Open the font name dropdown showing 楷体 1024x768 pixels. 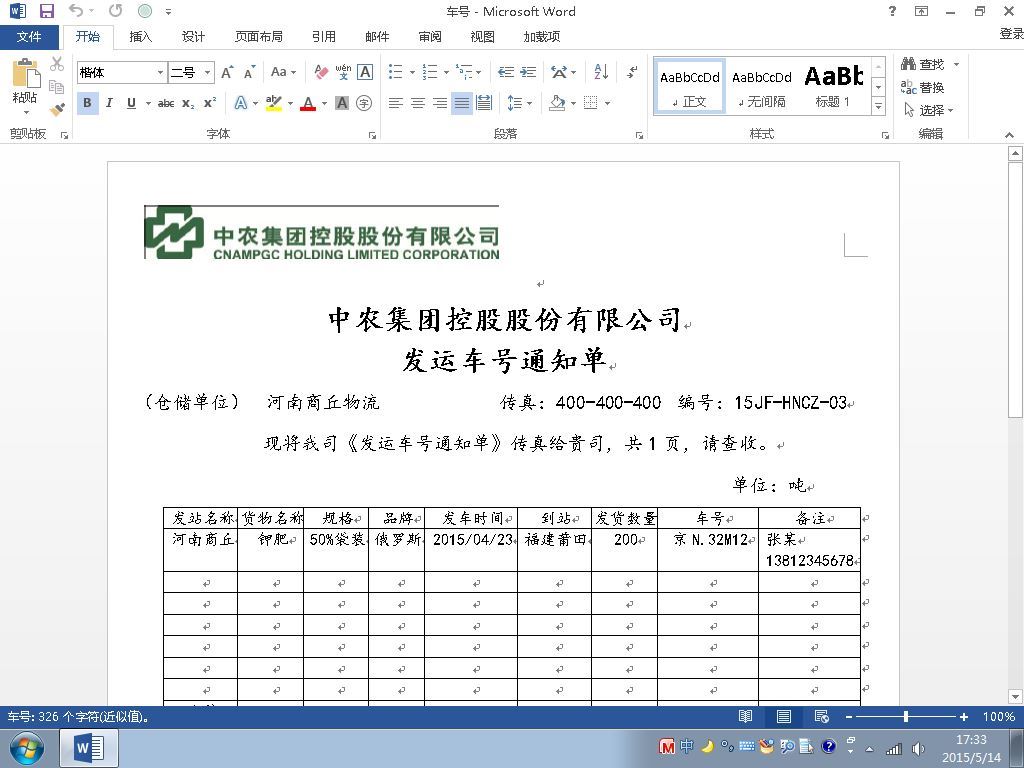[160, 72]
